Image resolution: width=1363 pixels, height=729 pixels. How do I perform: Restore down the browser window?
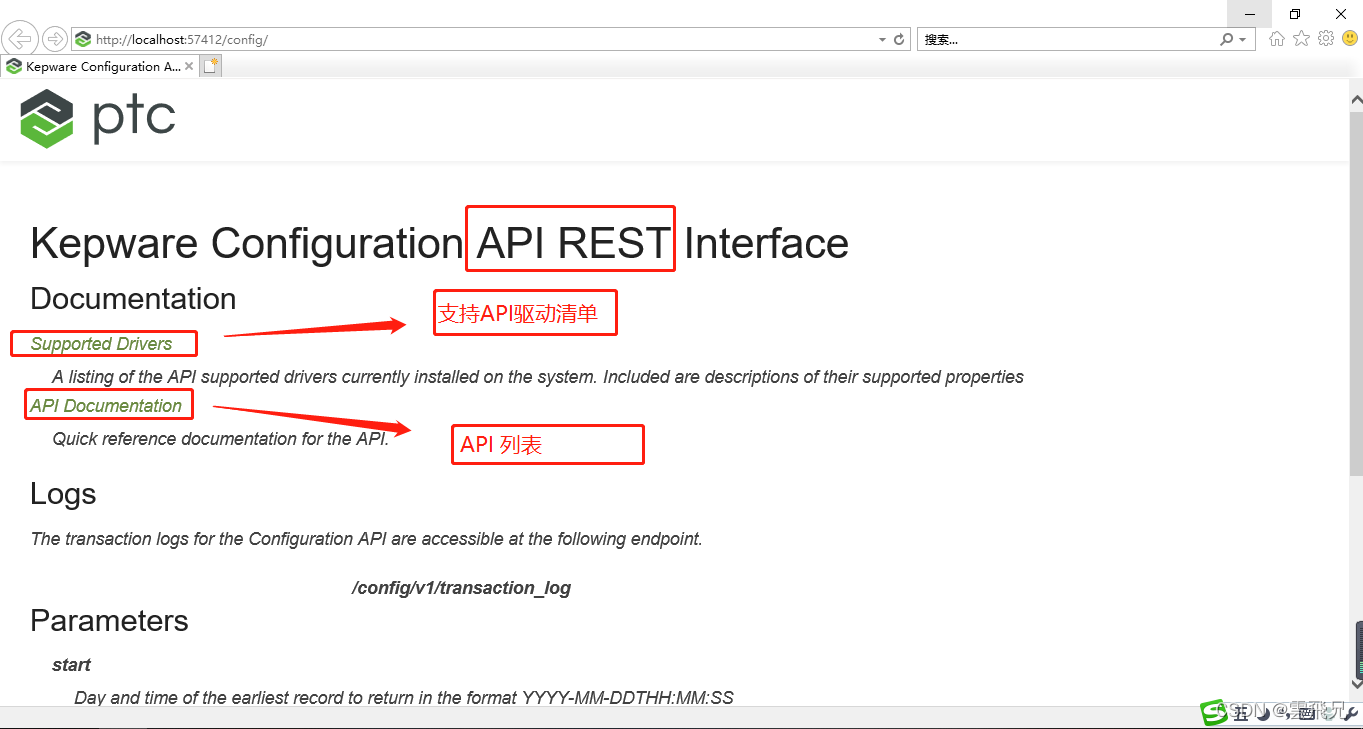1295,13
